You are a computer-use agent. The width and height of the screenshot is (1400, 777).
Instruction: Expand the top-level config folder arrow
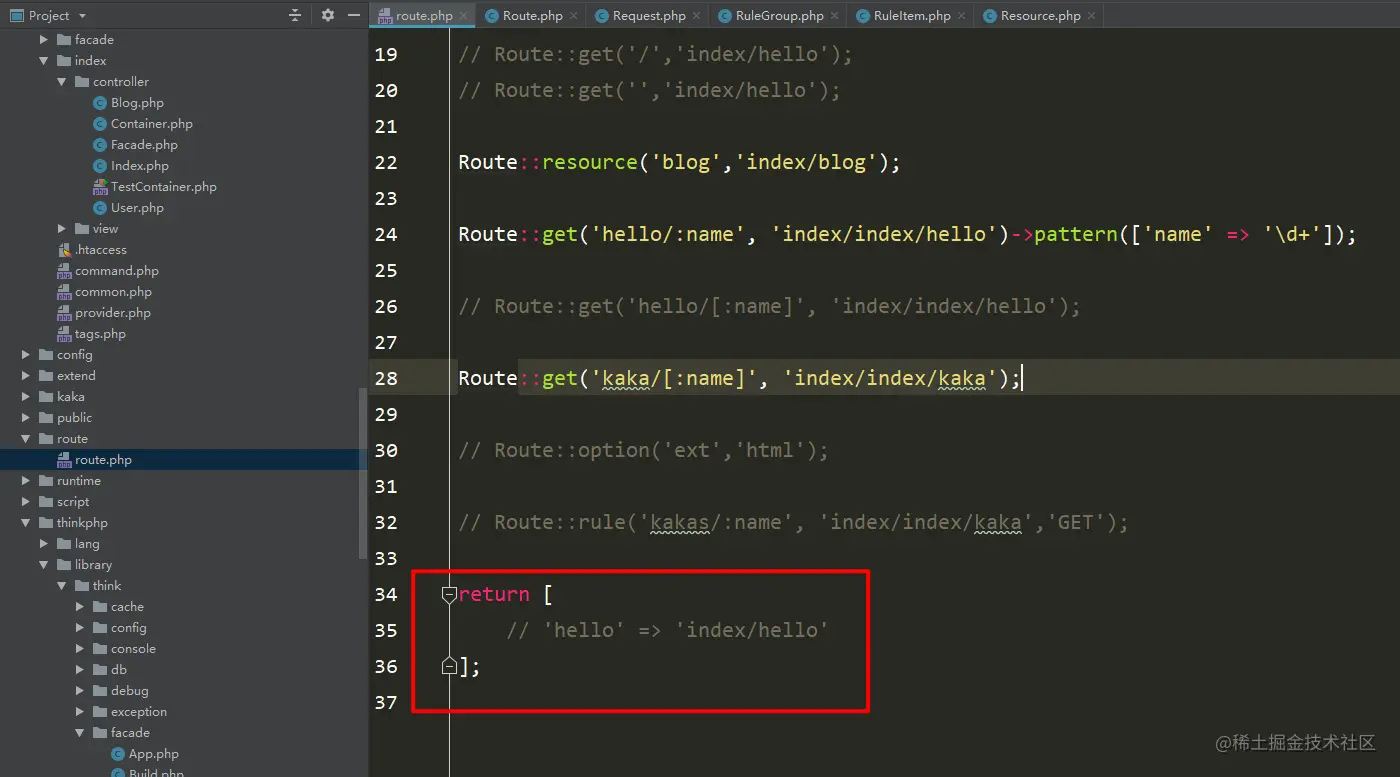[x=26, y=355]
